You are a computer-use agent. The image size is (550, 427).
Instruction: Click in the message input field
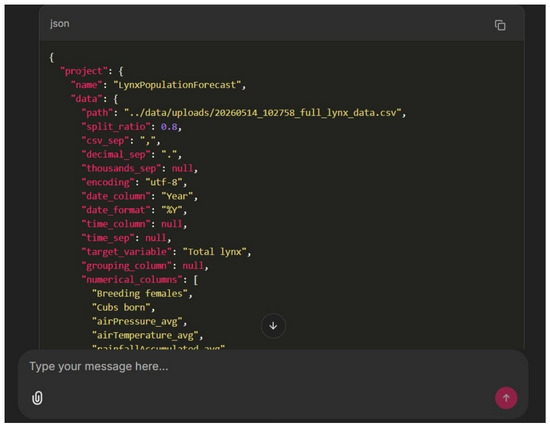point(273,367)
